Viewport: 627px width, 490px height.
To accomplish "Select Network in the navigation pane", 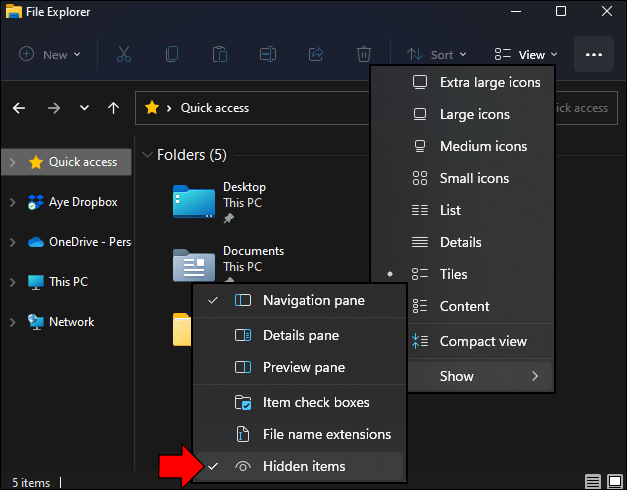I will 71,322.
